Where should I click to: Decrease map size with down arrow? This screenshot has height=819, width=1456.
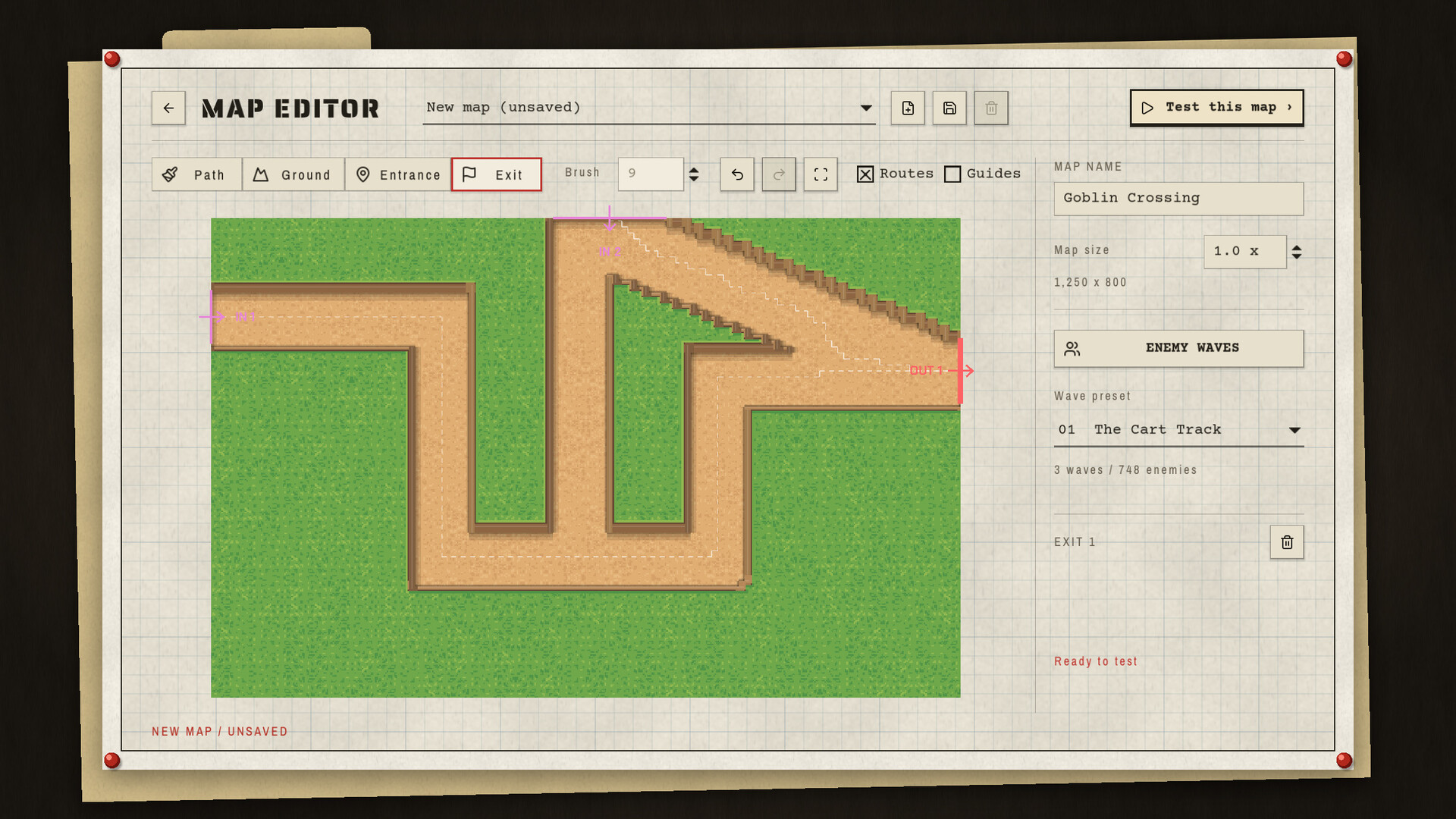[1297, 256]
